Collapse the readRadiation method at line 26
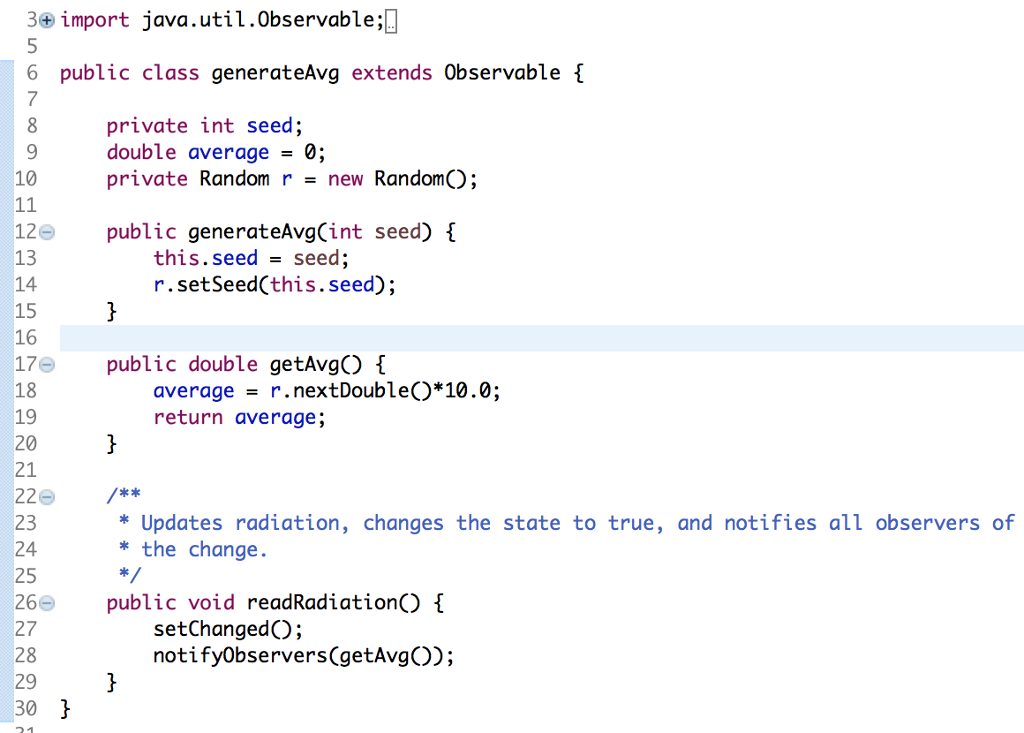Image resolution: width=1024 pixels, height=733 pixels. [47, 603]
